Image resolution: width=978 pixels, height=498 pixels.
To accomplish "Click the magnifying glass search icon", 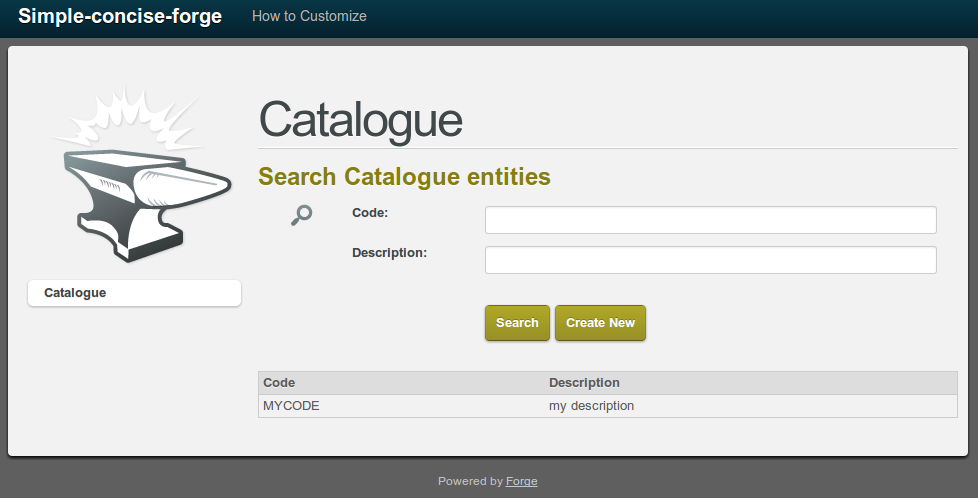I will tap(301, 214).
